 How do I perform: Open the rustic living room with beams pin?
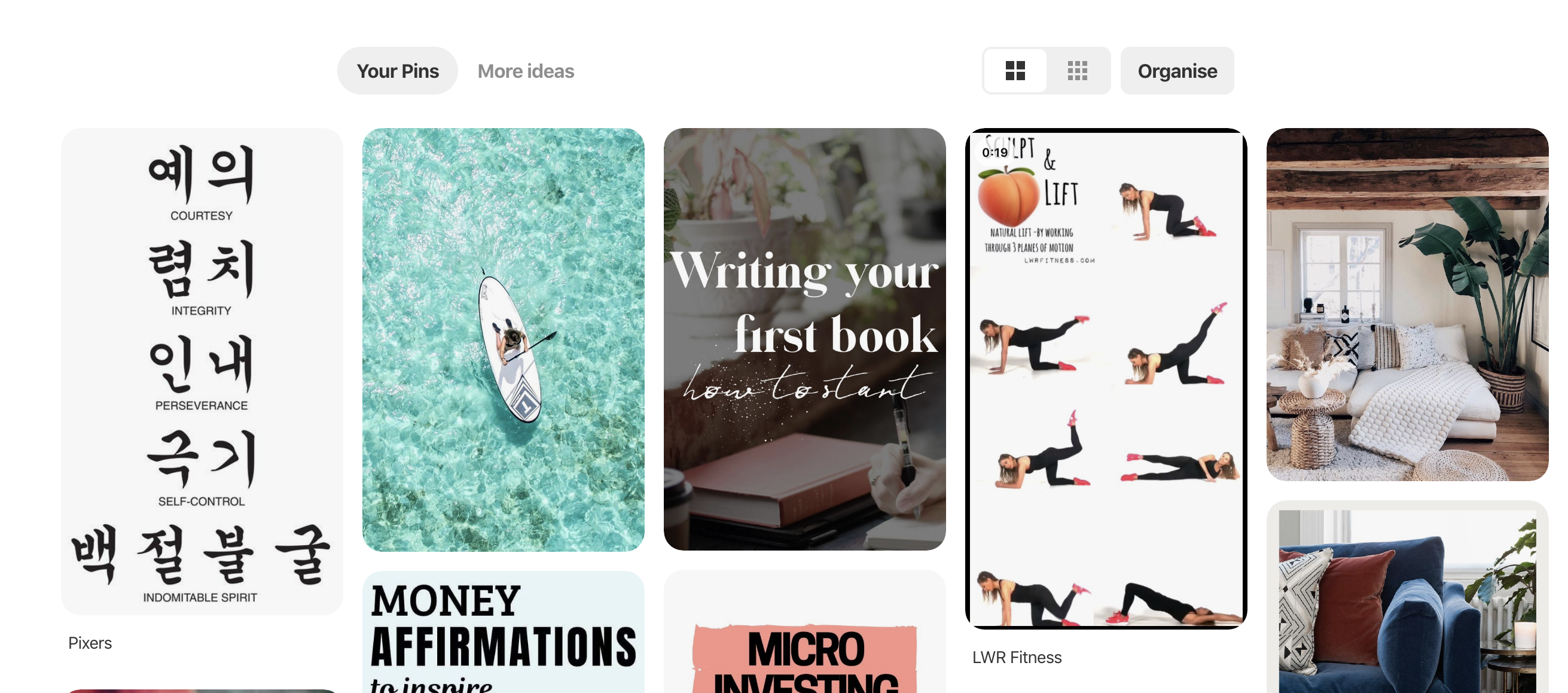1407,304
